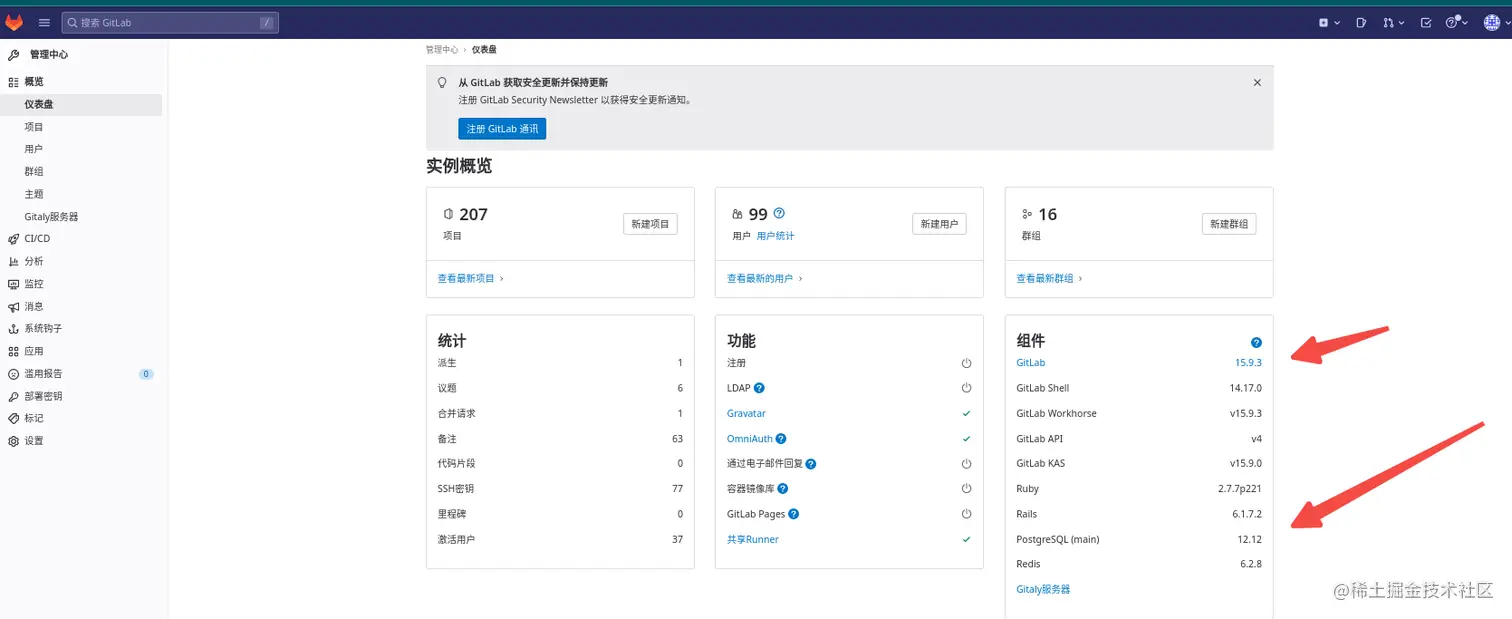The width and height of the screenshot is (1512, 619).
Task: Click the help question mark icon in top bar
Action: pos(1451,22)
